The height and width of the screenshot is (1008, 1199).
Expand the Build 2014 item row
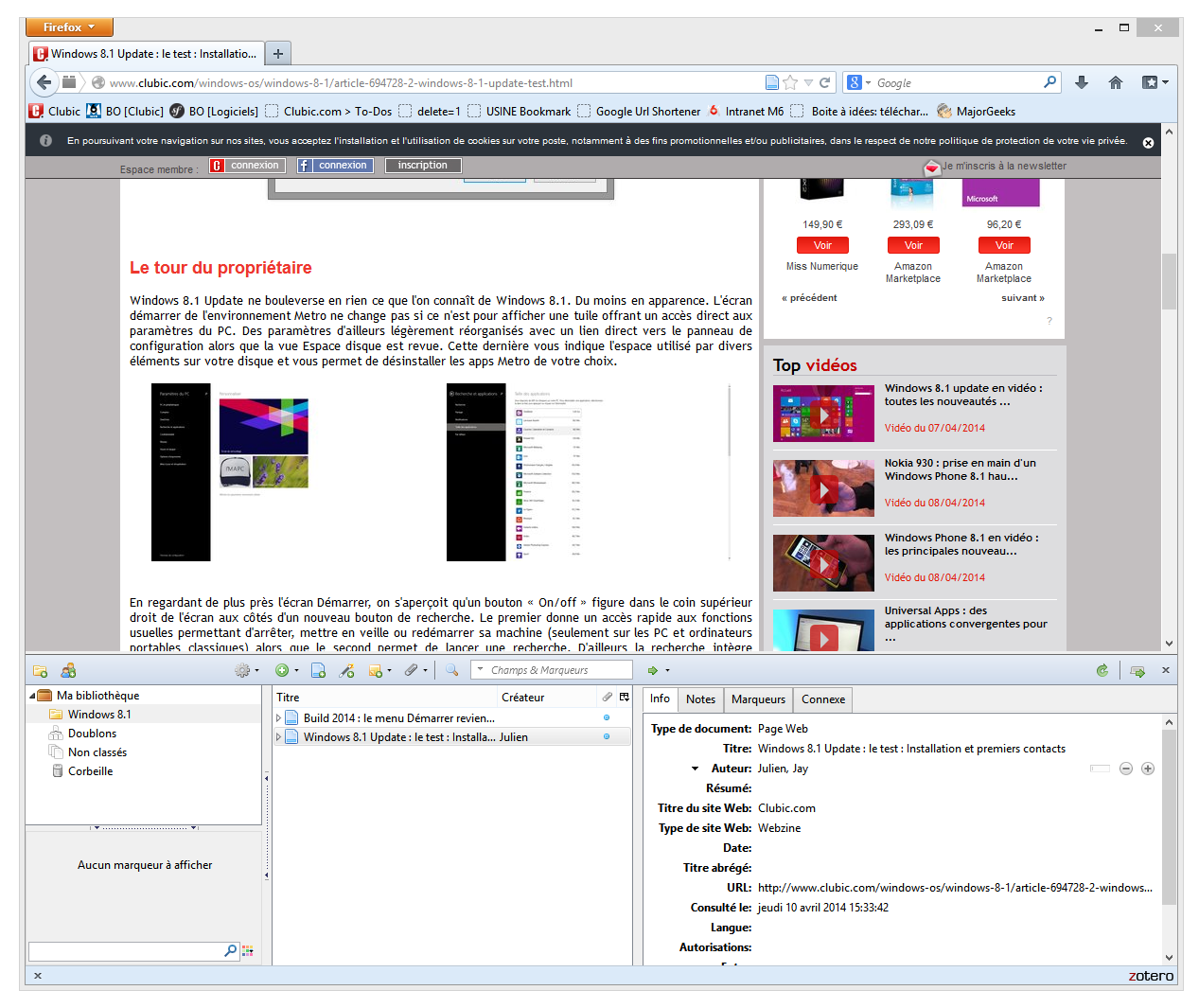(x=279, y=718)
